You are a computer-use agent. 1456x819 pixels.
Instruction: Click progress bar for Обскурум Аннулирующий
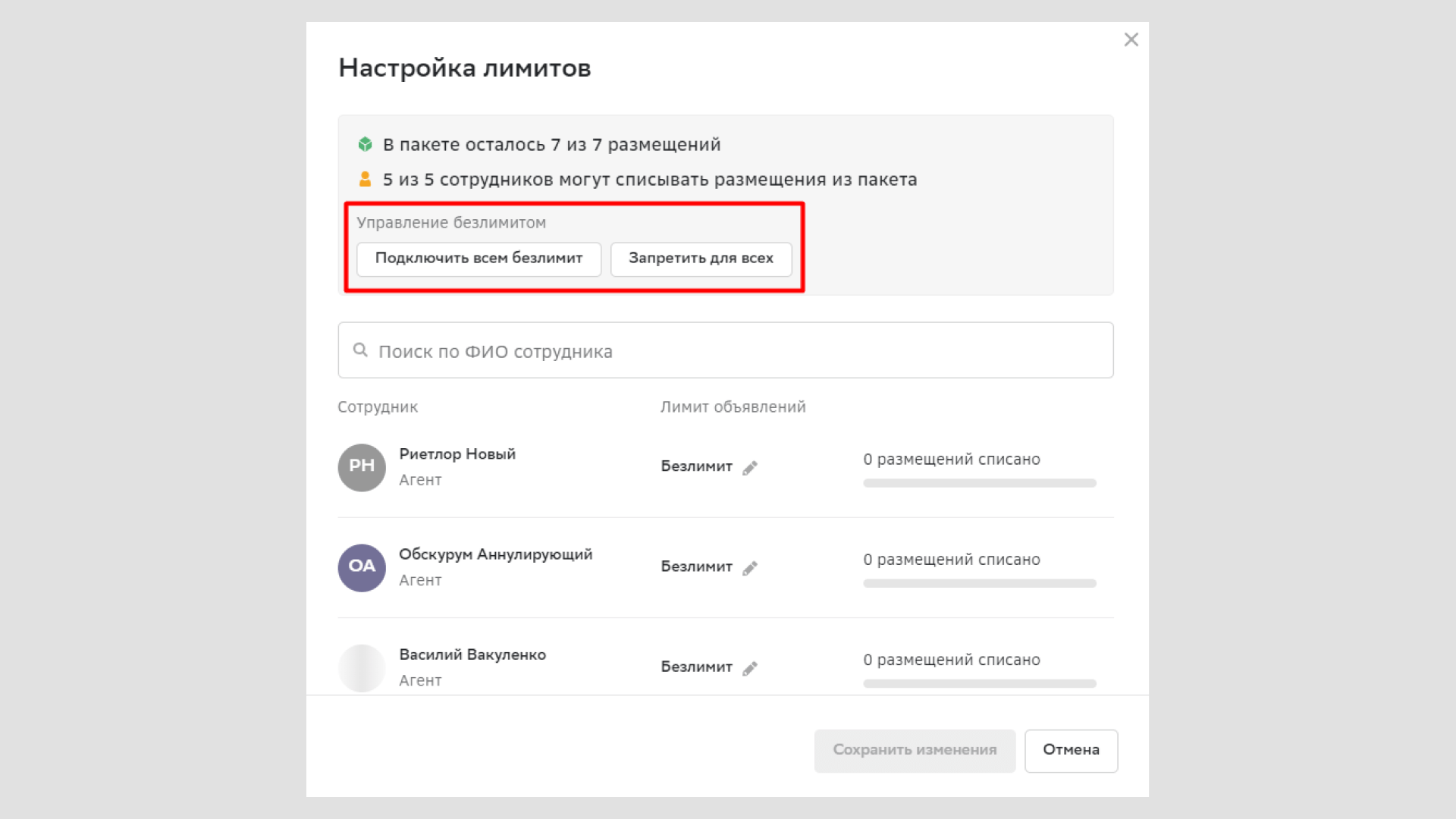(x=979, y=583)
